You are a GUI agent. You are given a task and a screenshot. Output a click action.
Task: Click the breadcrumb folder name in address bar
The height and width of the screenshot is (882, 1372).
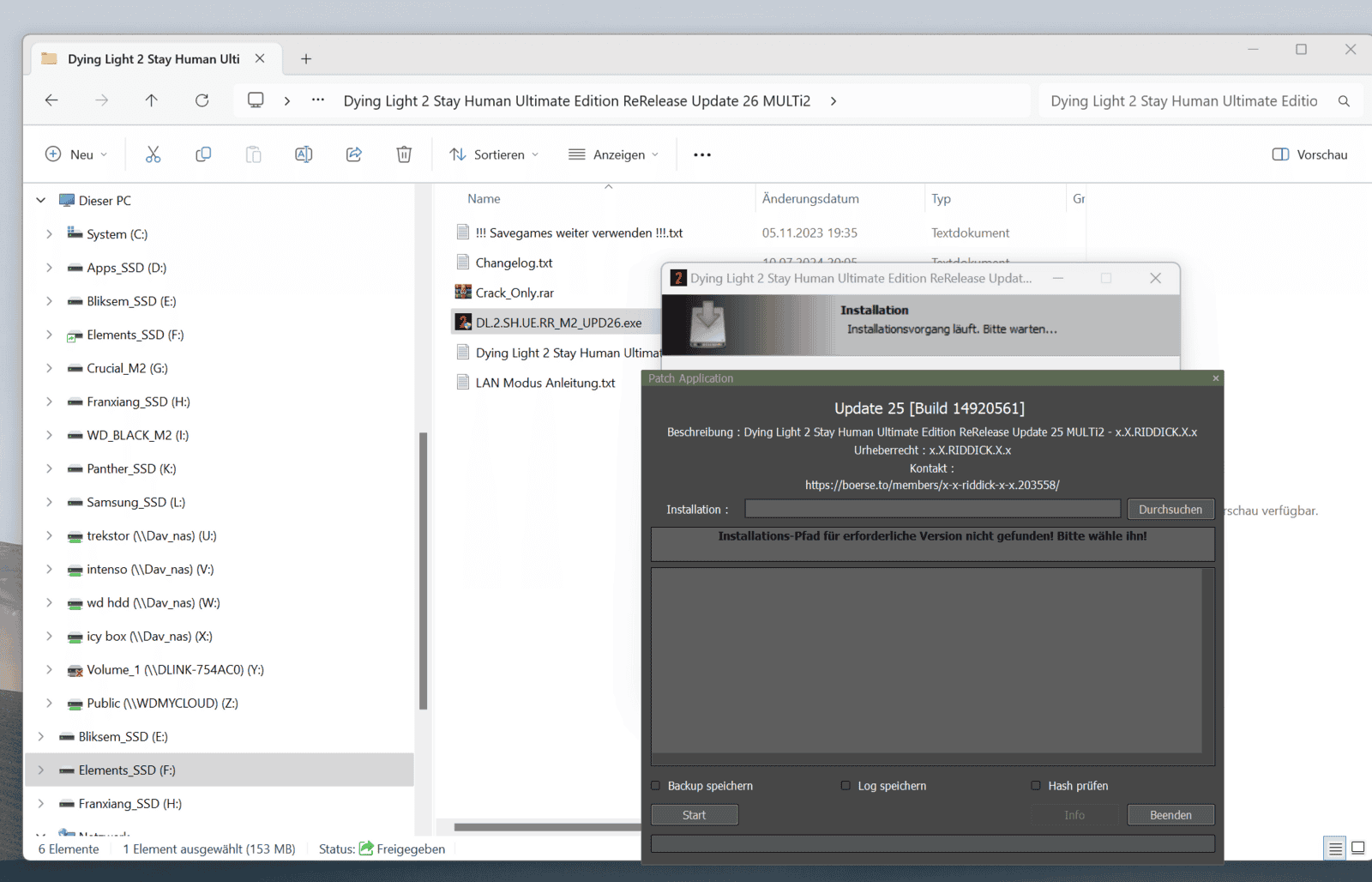click(576, 101)
